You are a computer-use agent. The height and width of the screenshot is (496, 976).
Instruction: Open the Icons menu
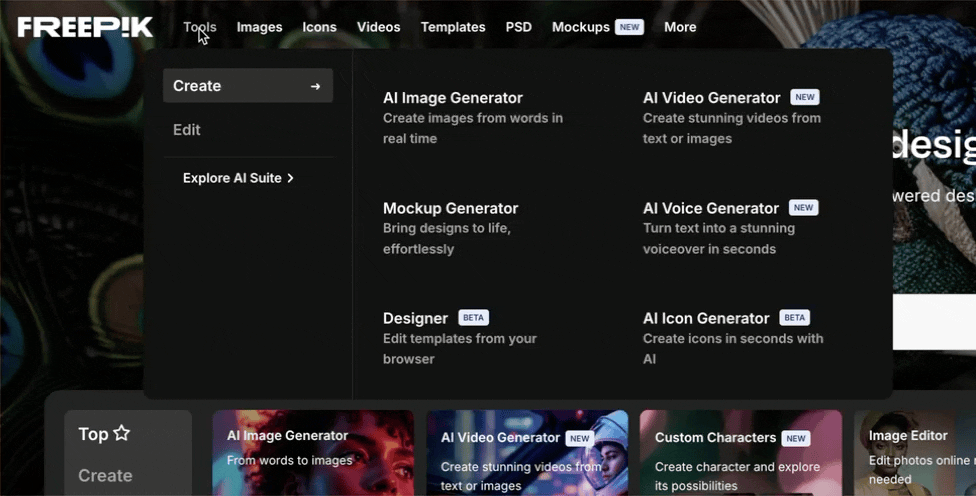(x=319, y=27)
